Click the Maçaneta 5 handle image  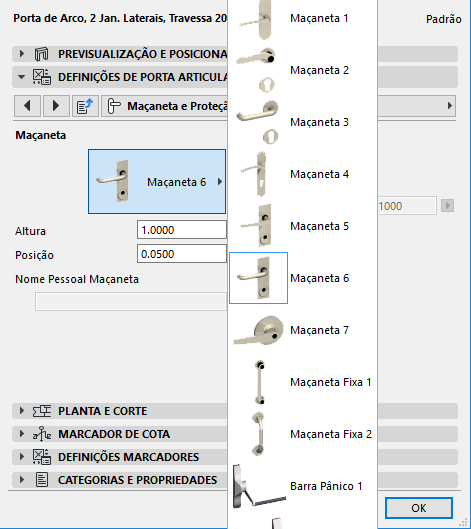[x=256, y=225]
